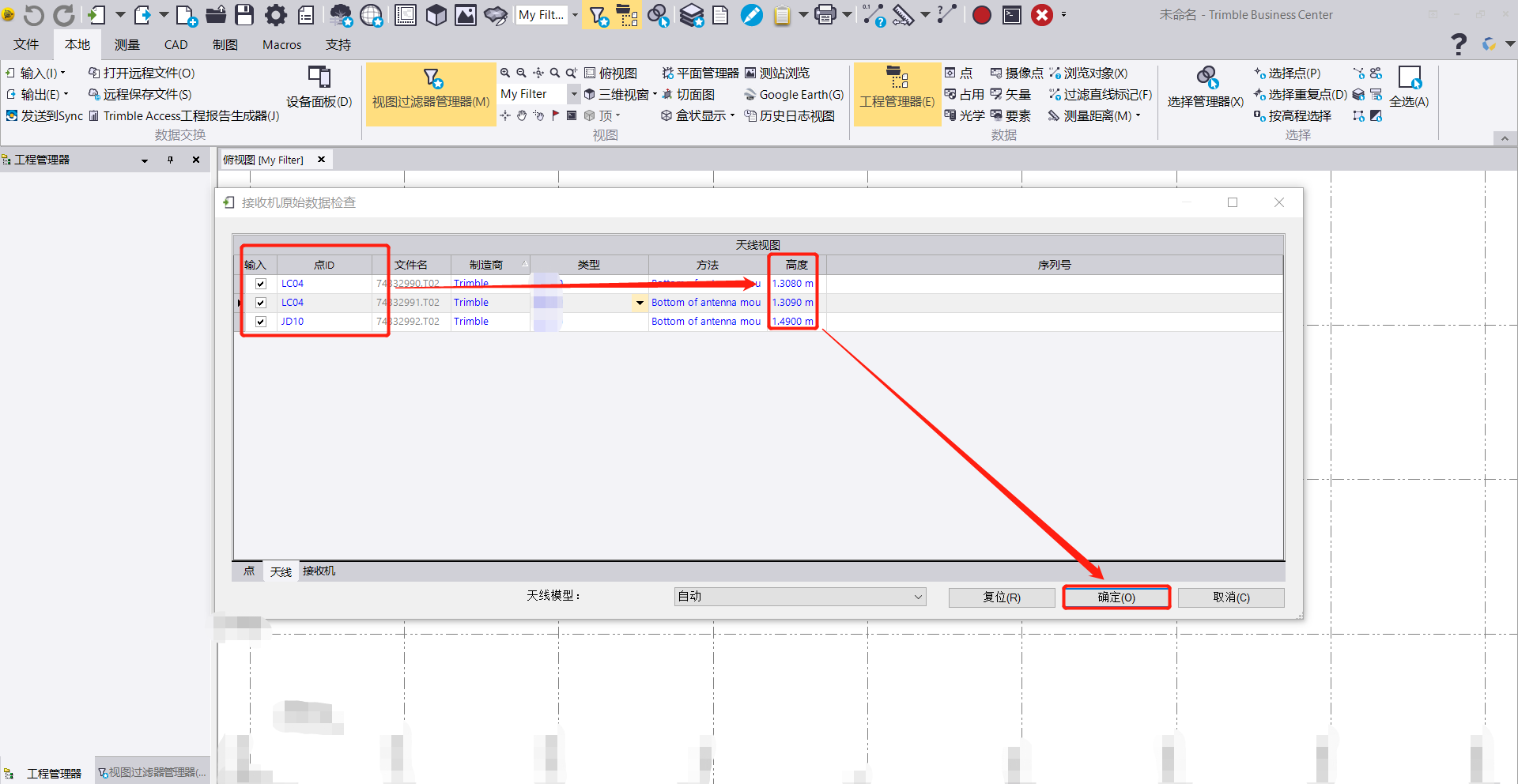Click Trimble Access工程报告生成器(J)

coord(184,115)
